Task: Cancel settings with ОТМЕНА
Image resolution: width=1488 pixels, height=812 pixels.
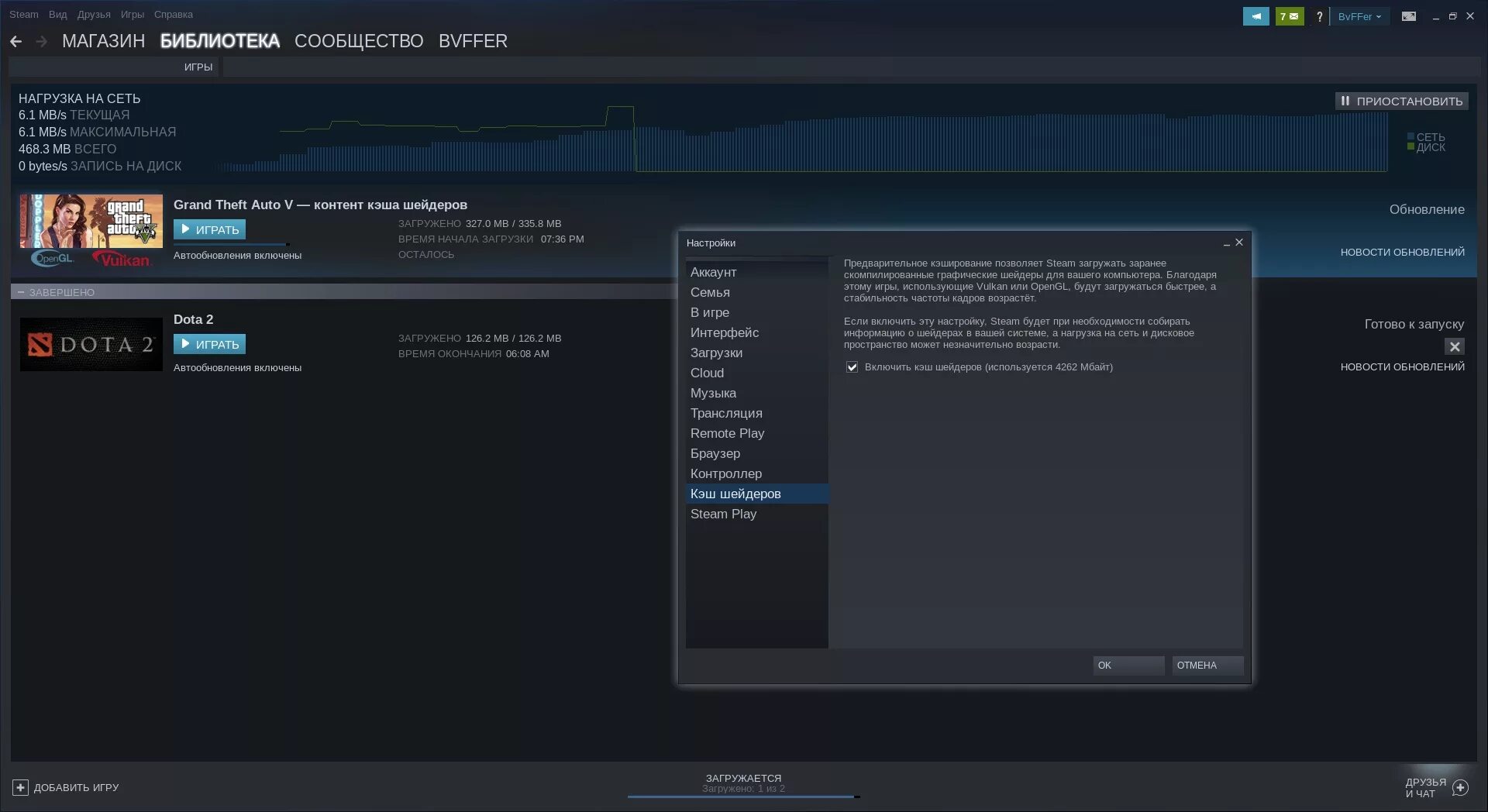Action: click(x=1207, y=666)
